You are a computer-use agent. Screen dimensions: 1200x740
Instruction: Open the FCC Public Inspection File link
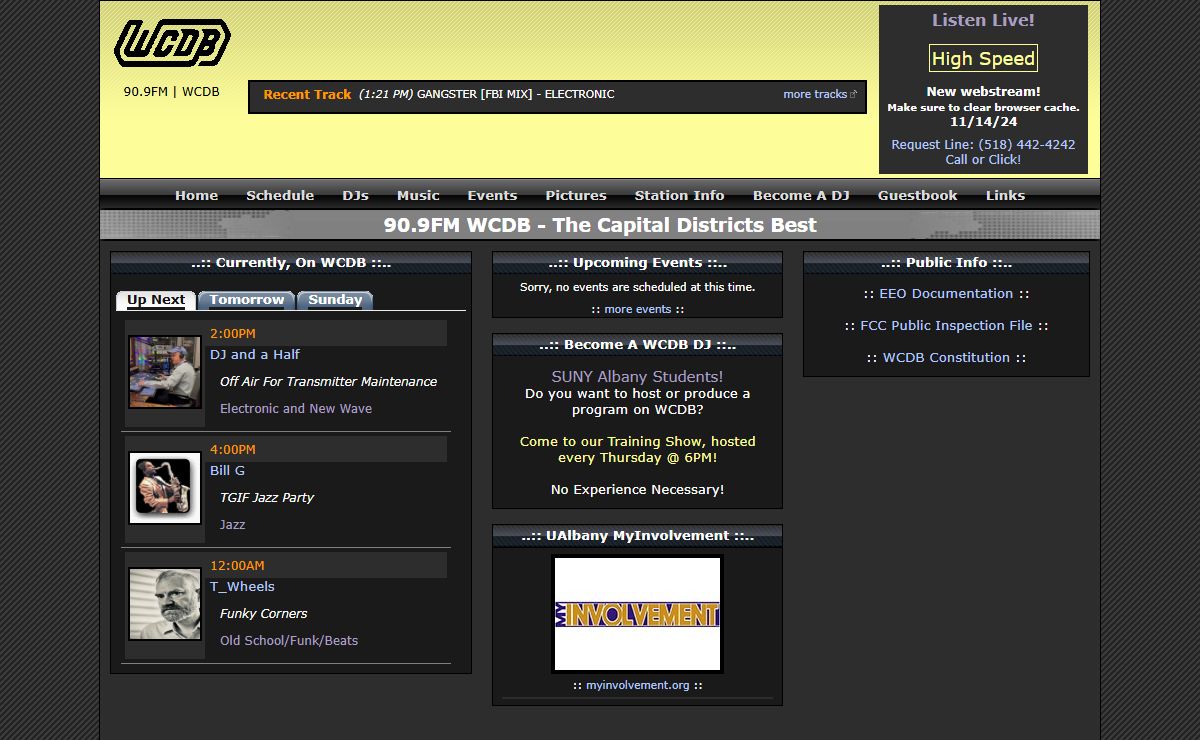coord(946,325)
